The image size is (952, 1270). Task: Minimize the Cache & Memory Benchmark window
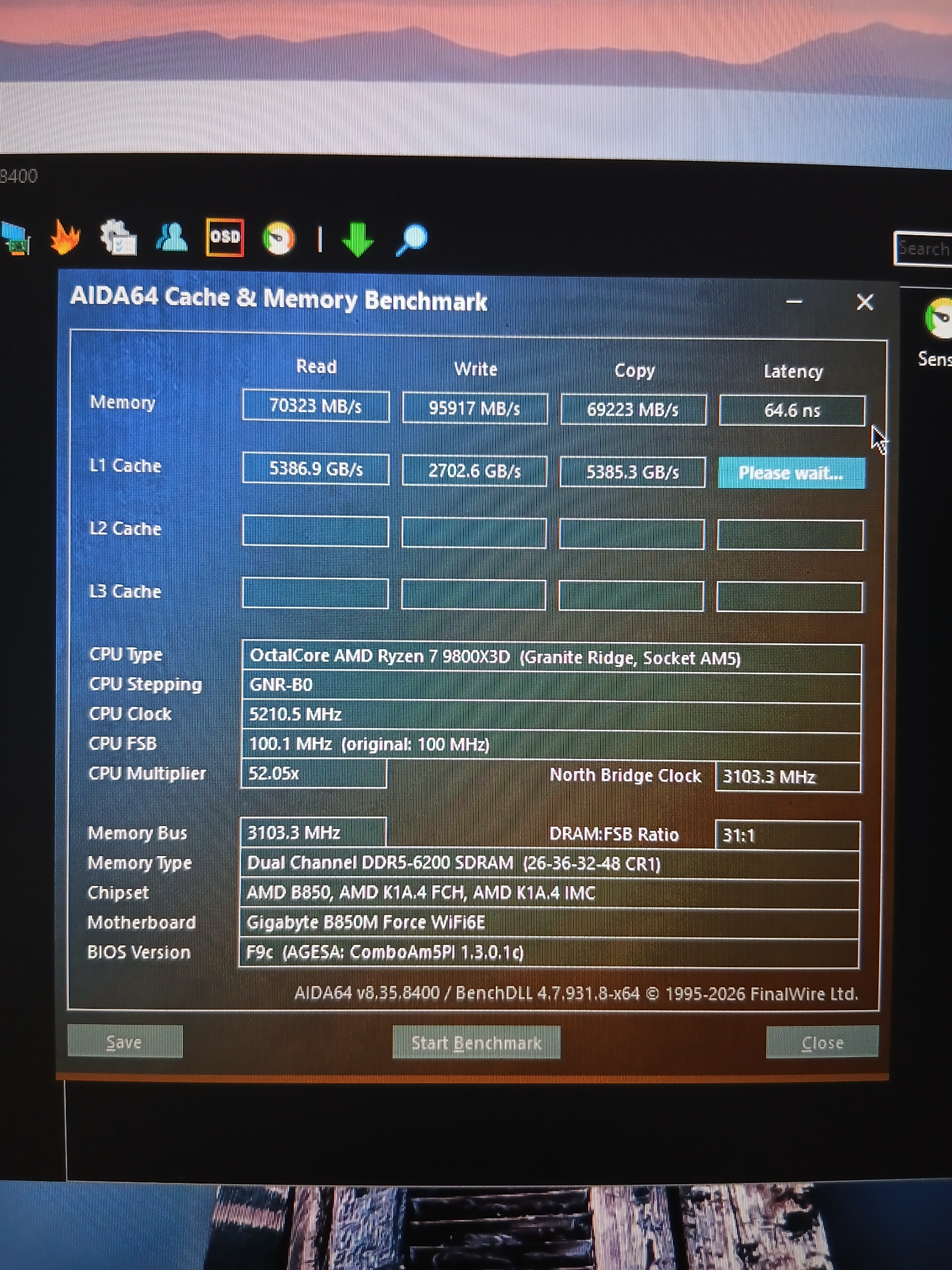(x=794, y=302)
